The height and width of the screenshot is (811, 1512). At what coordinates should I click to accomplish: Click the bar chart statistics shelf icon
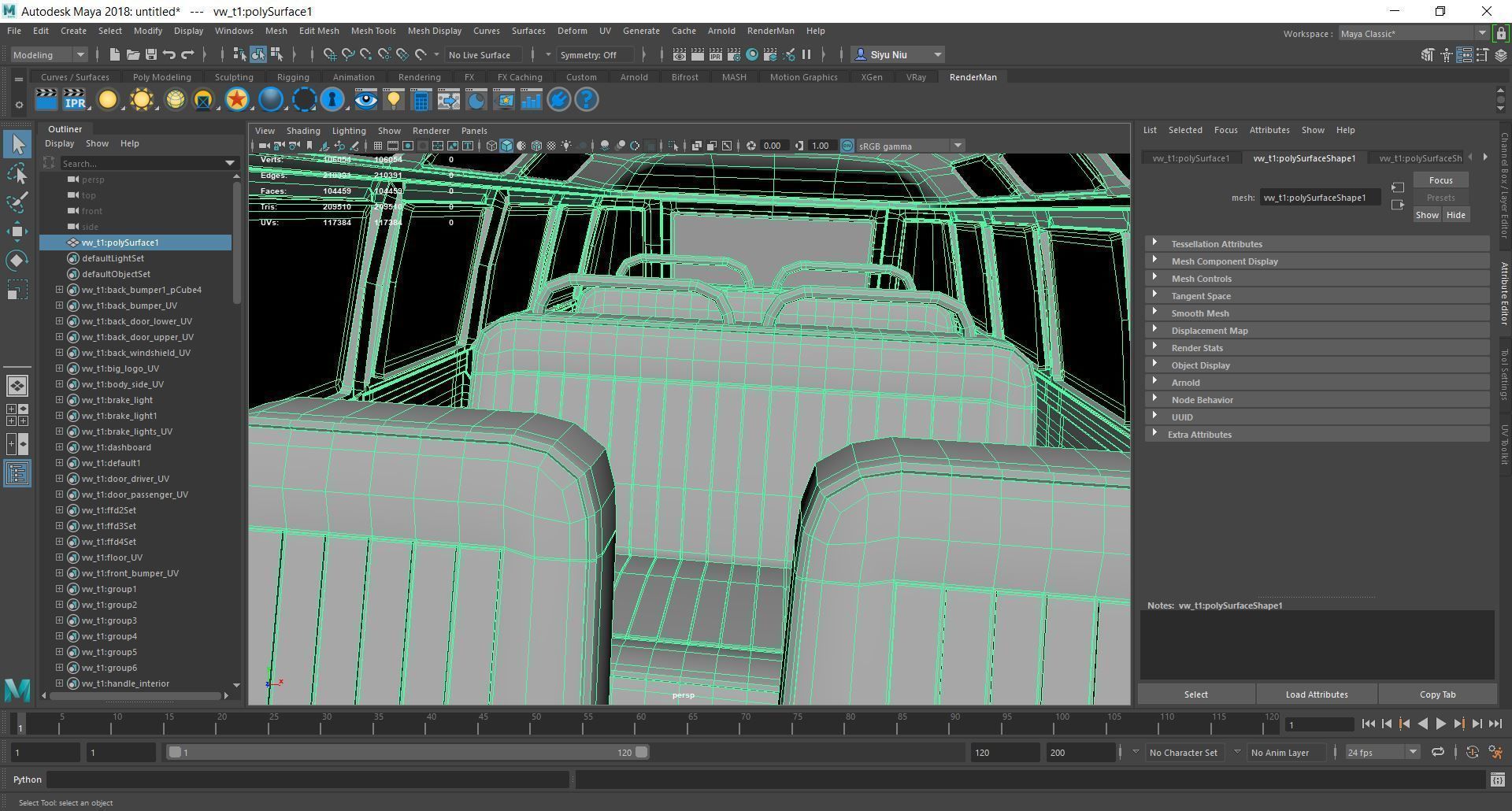532,100
